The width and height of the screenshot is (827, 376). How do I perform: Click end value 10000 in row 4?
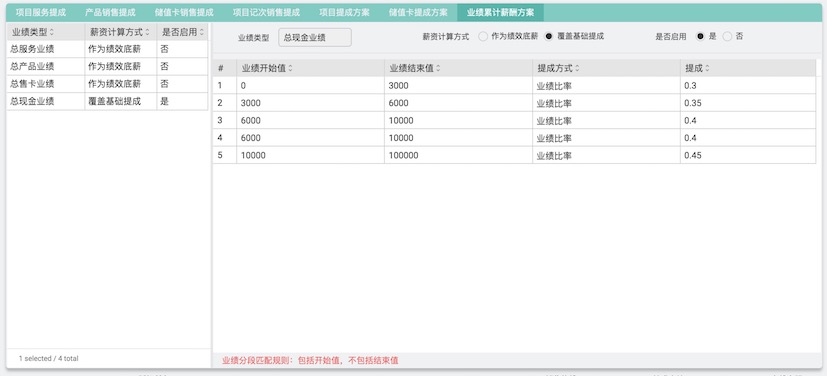click(x=458, y=138)
